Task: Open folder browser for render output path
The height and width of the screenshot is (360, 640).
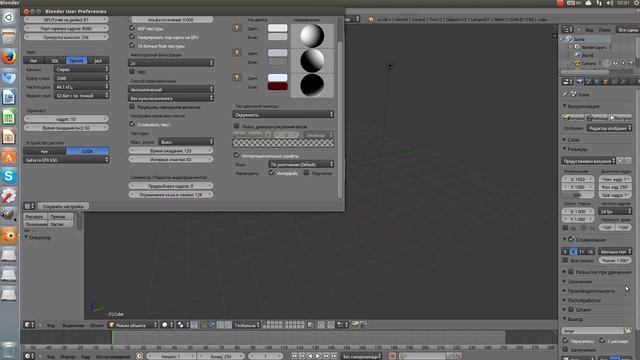Action: [628, 331]
